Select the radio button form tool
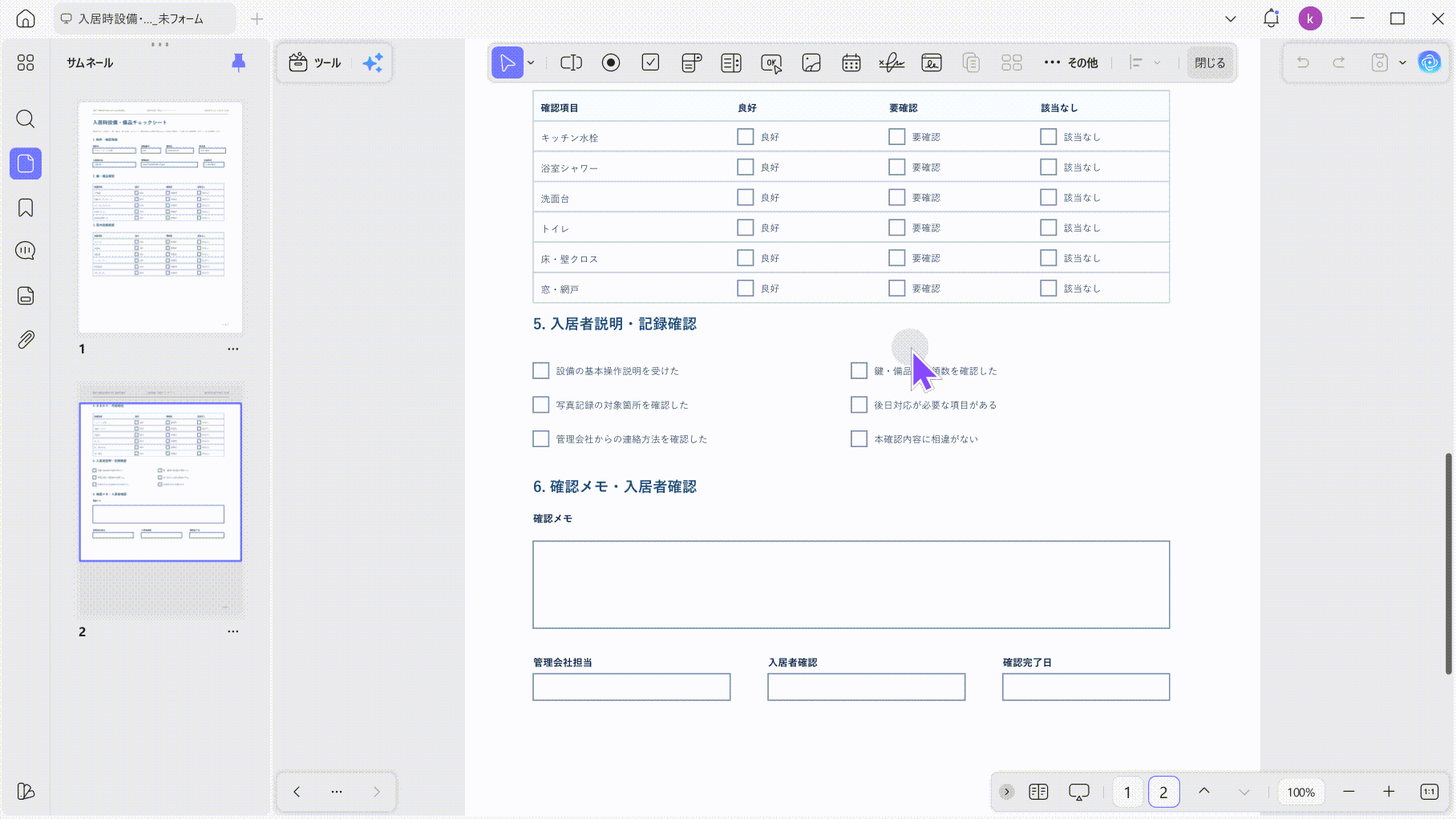Screen dimensions: 1456x819 coord(611,63)
